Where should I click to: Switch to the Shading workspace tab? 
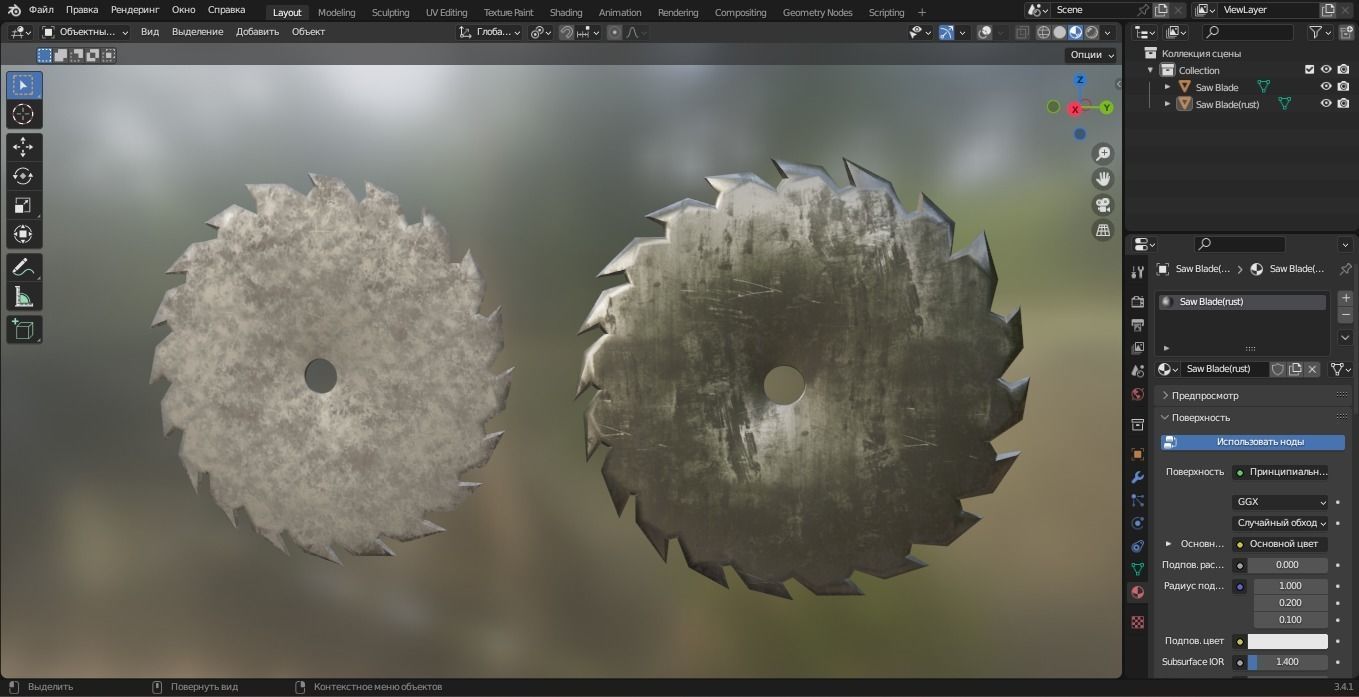click(x=565, y=12)
